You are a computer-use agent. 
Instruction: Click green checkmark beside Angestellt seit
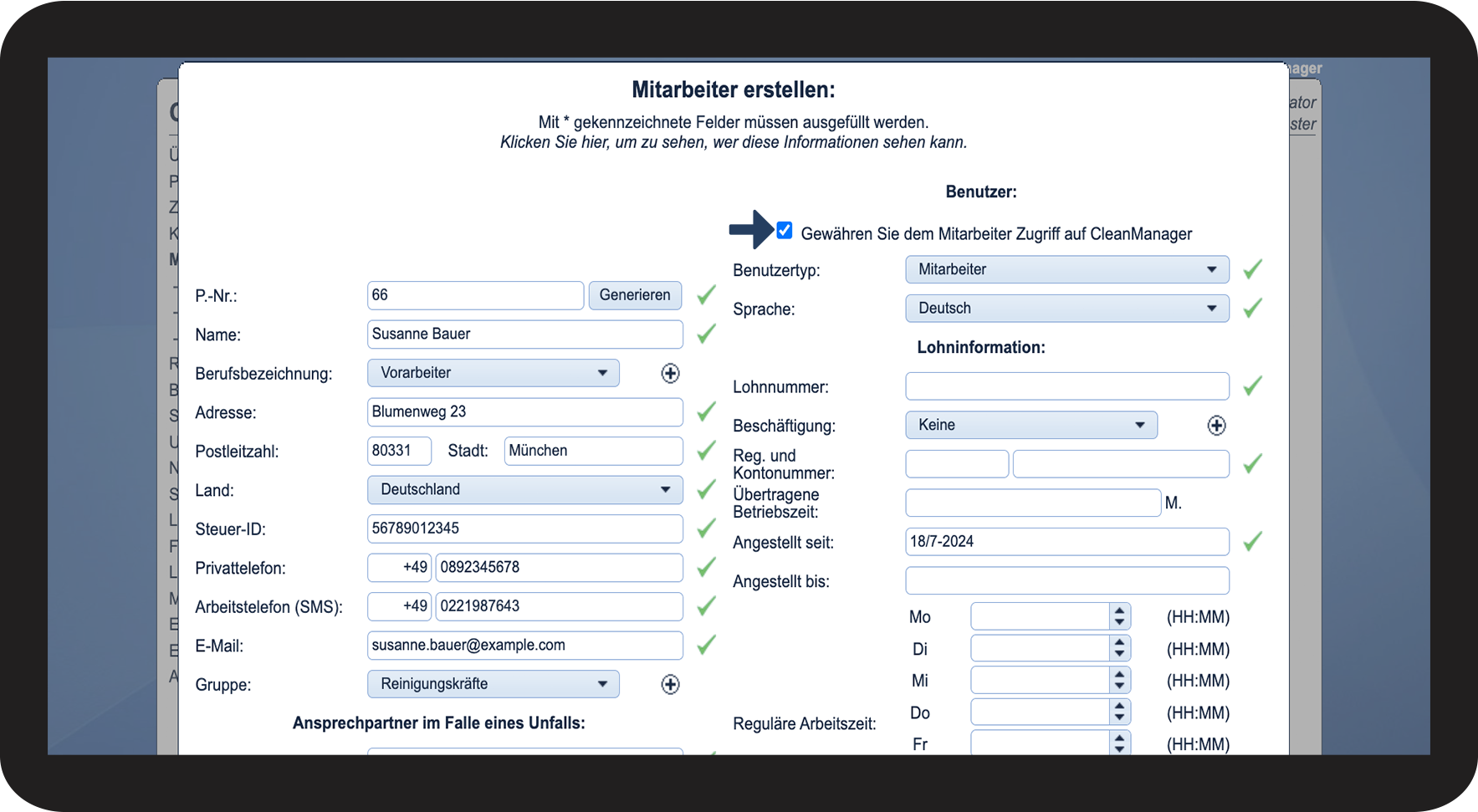point(1252,542)
